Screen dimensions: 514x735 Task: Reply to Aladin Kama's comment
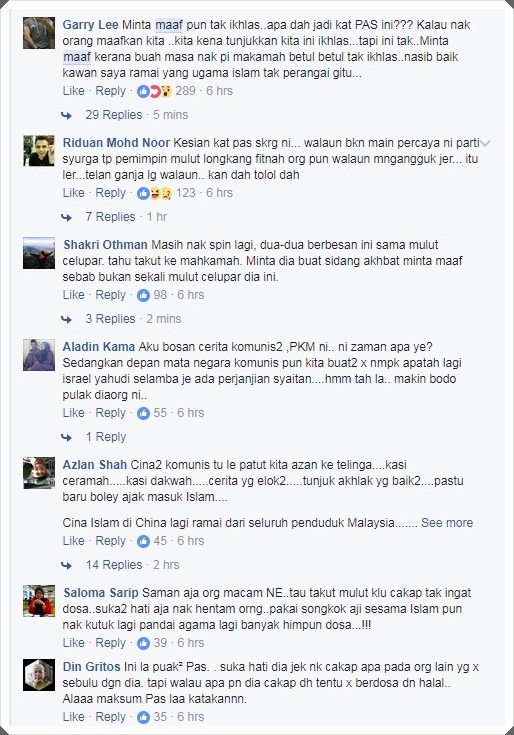[x=111, y=413]
